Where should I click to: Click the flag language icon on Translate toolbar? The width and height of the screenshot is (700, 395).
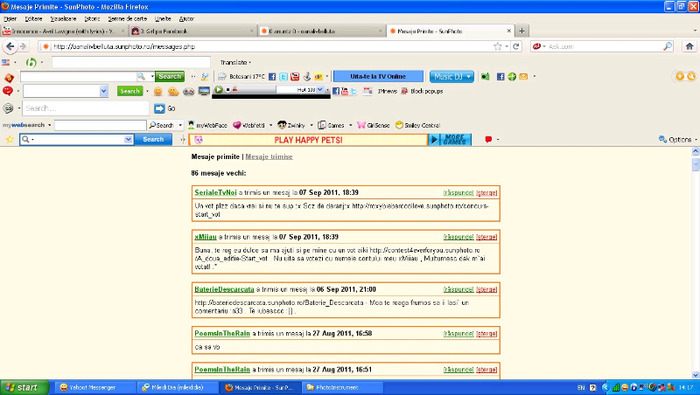(x=6, y=62)
